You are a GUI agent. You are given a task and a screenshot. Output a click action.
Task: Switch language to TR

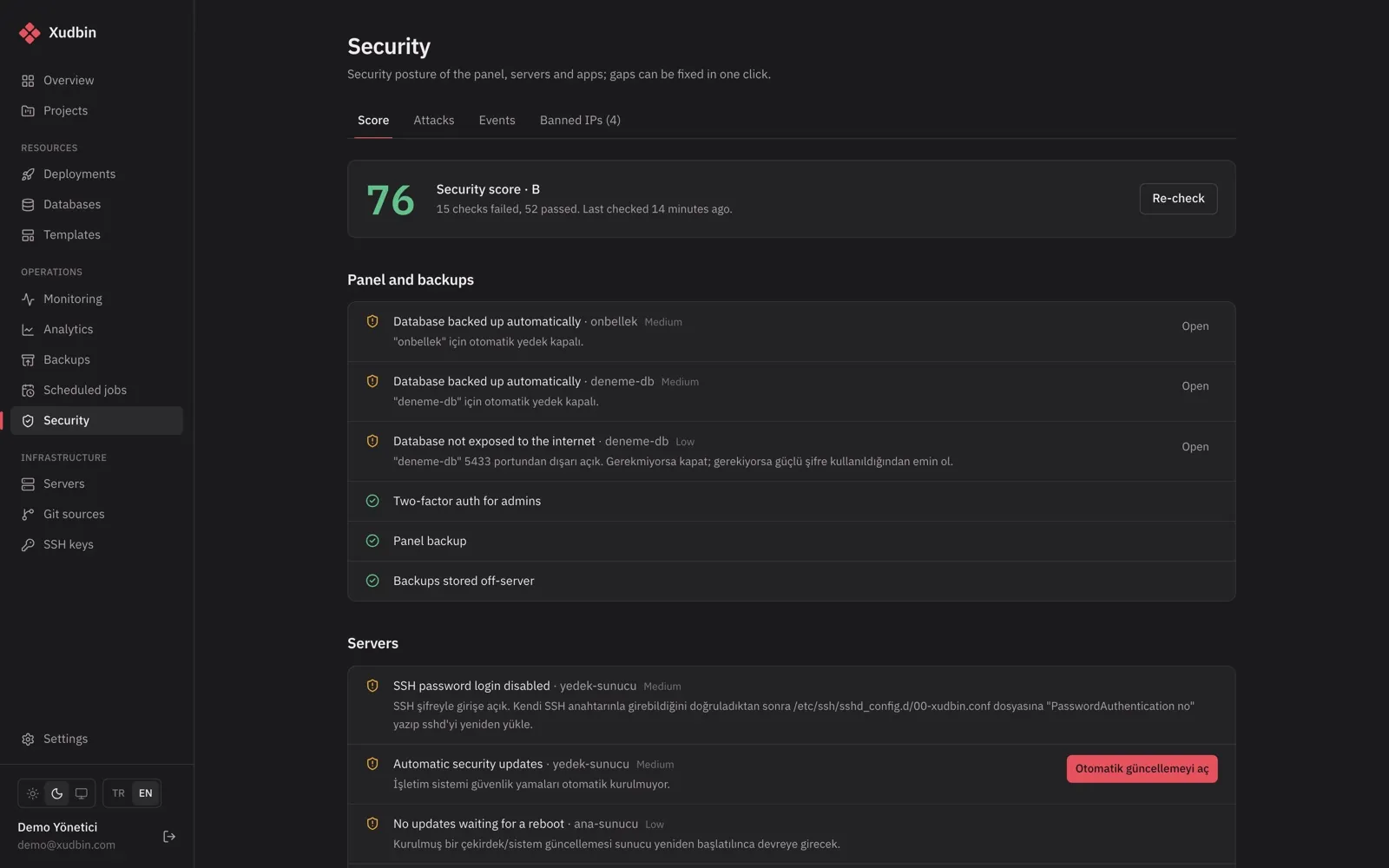(118, 793)
